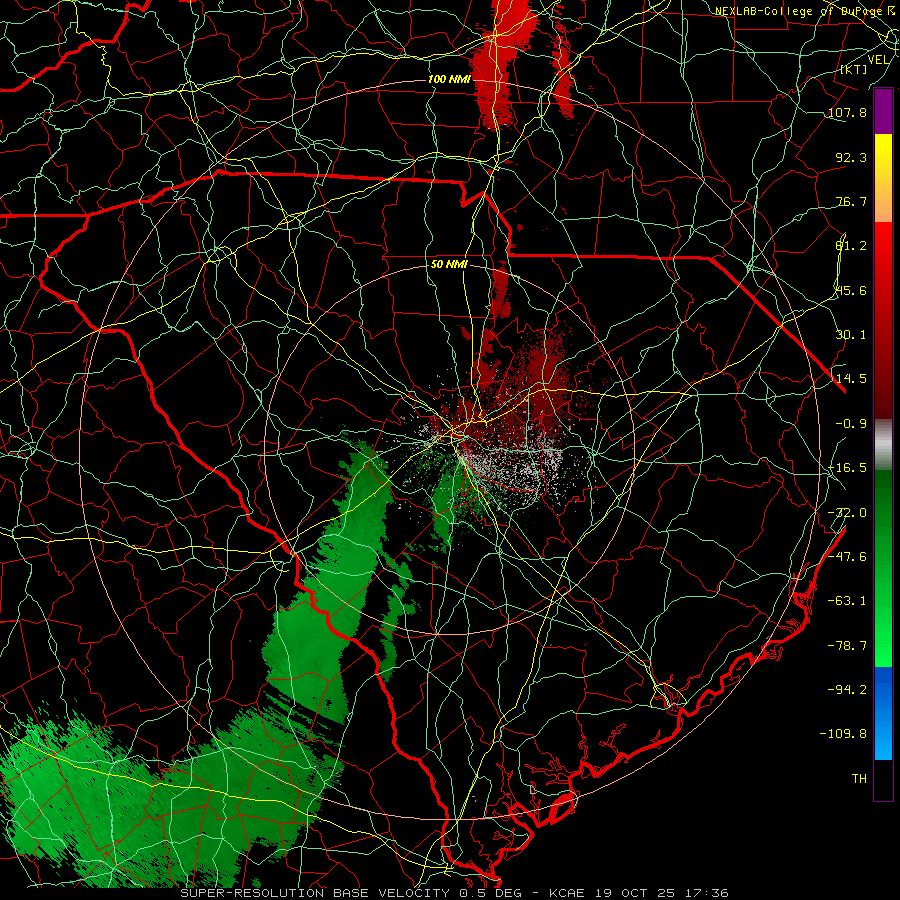
Task: Click the 100 NMI range ring label
Action: pos(449,79)
